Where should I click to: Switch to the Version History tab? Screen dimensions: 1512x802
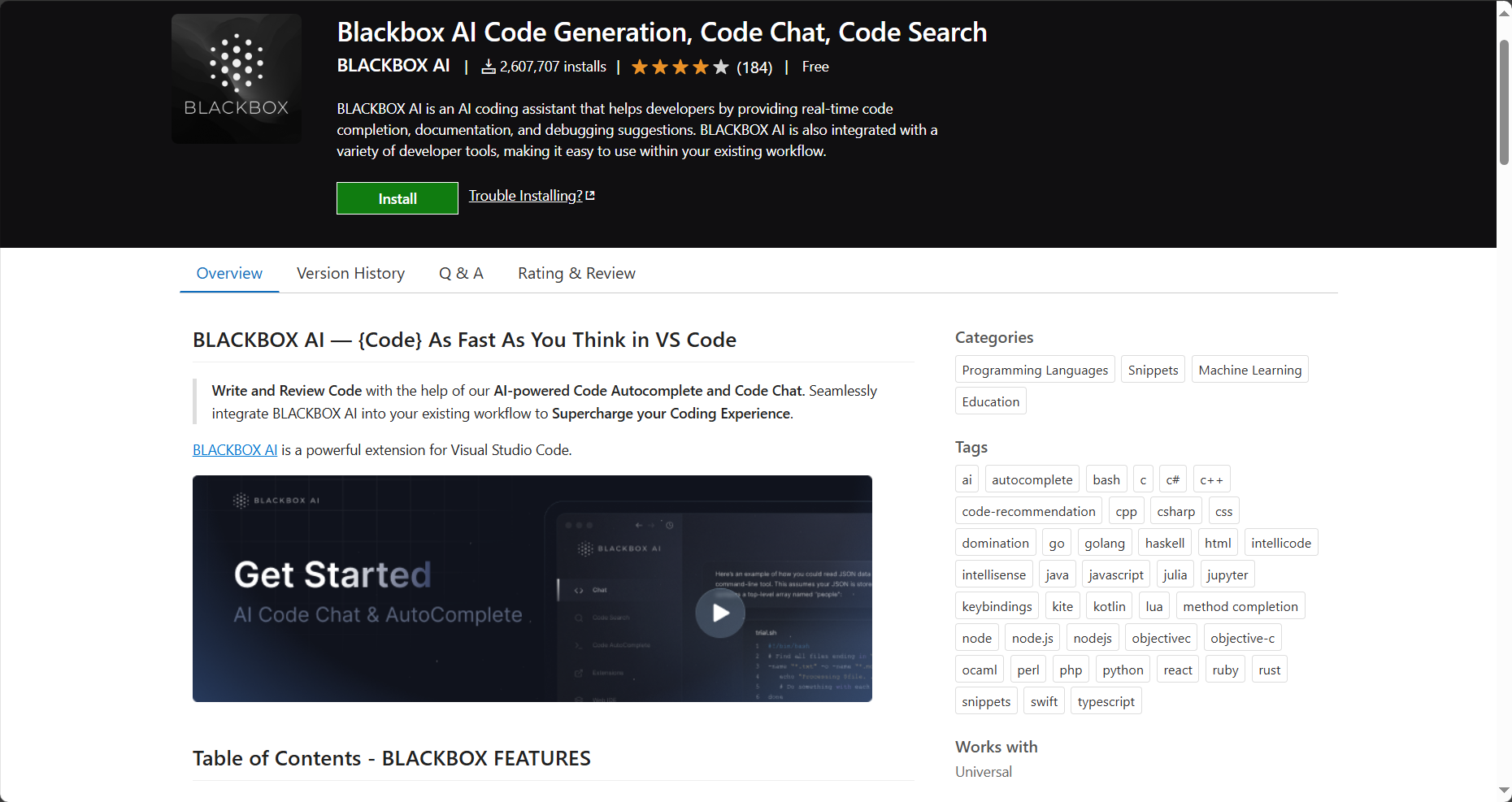351,273
